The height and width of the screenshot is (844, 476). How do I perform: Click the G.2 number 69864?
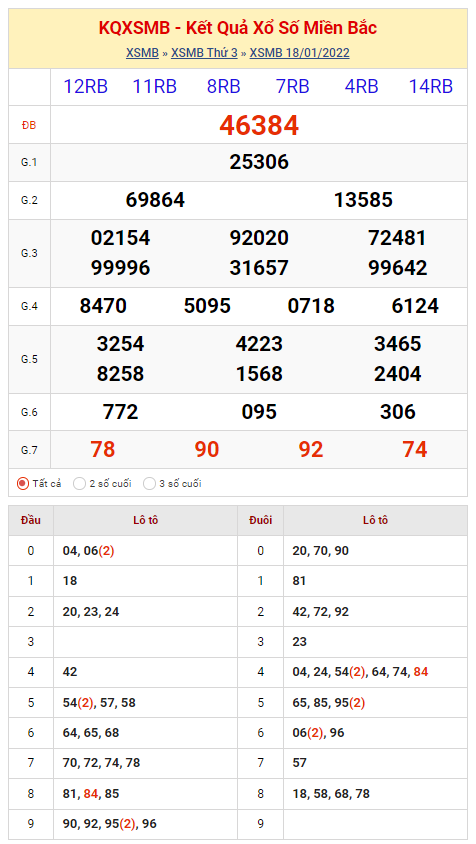(x=155, y=200)
